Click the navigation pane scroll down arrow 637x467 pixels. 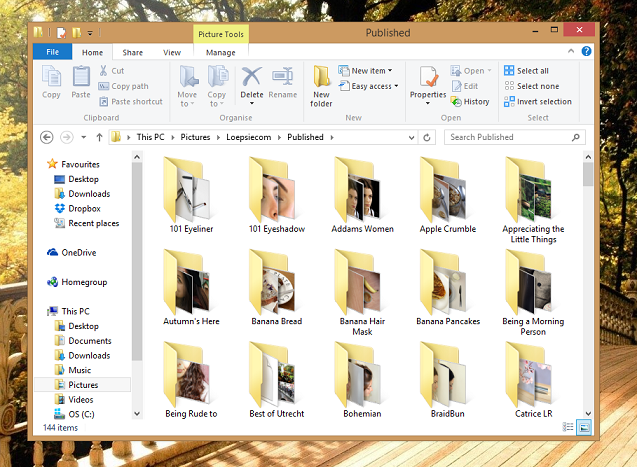pyautogui.click(x=137, y=414)
